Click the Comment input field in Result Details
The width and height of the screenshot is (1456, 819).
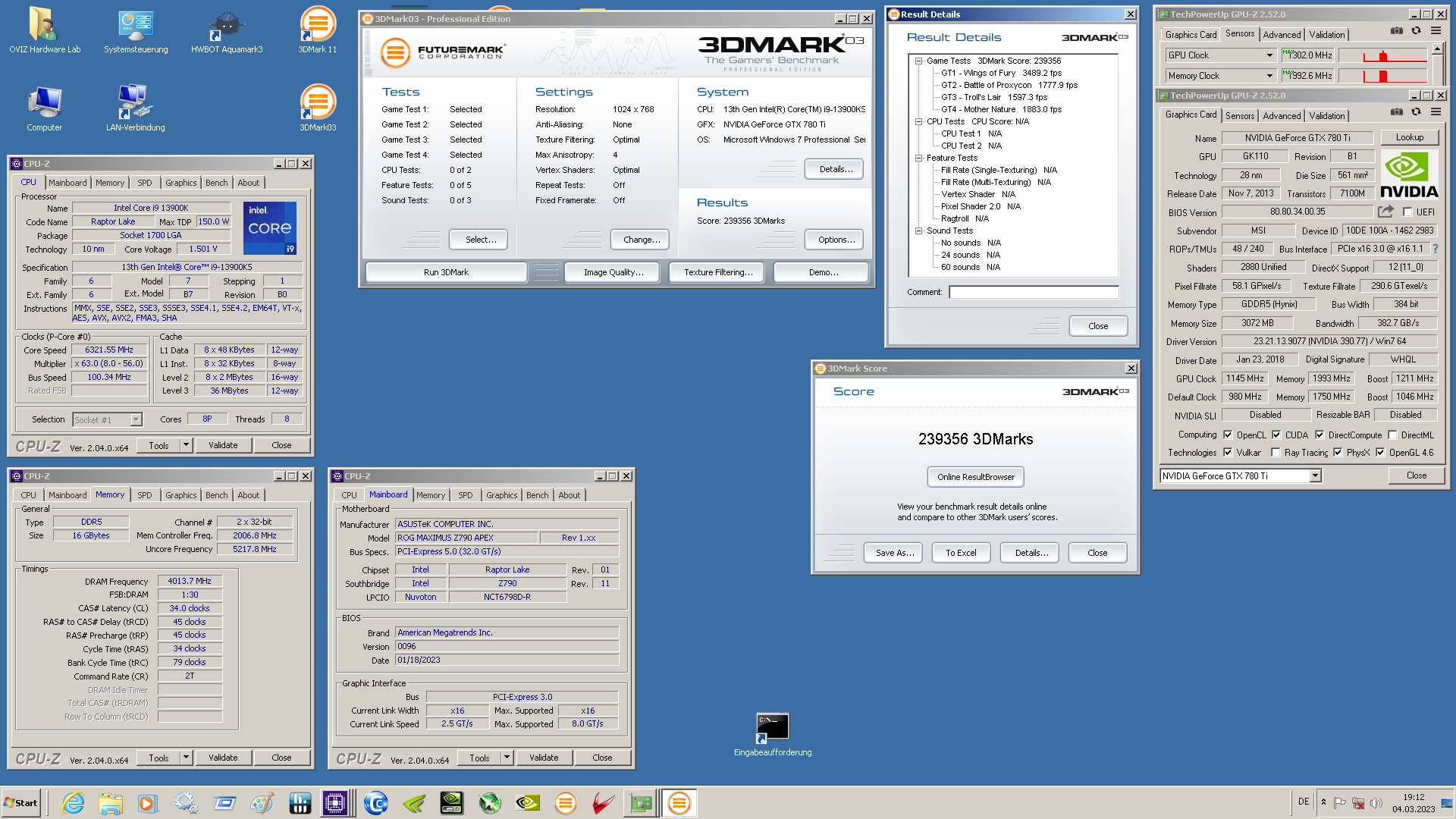click(1034, 292)
